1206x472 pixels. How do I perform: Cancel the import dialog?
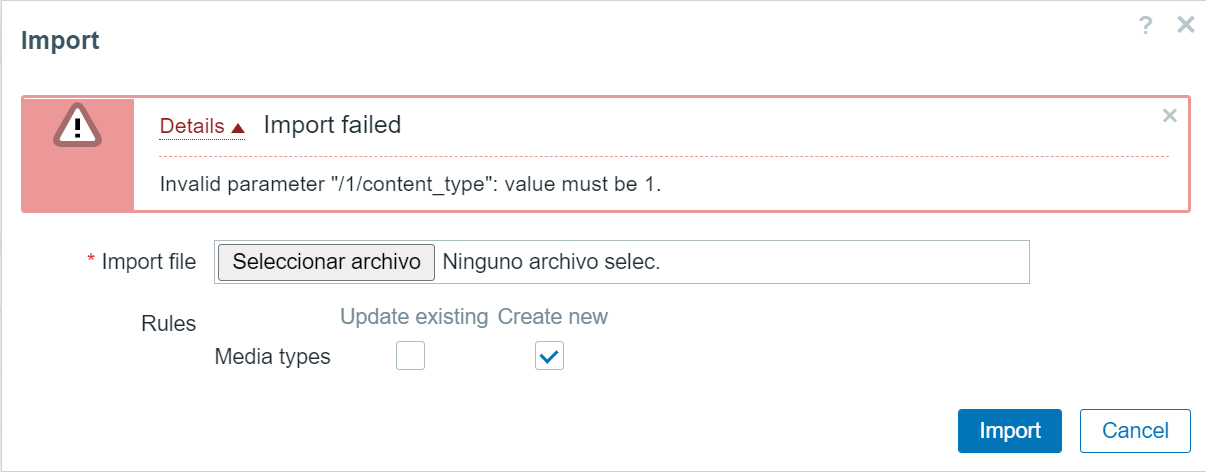(1135, 431)
